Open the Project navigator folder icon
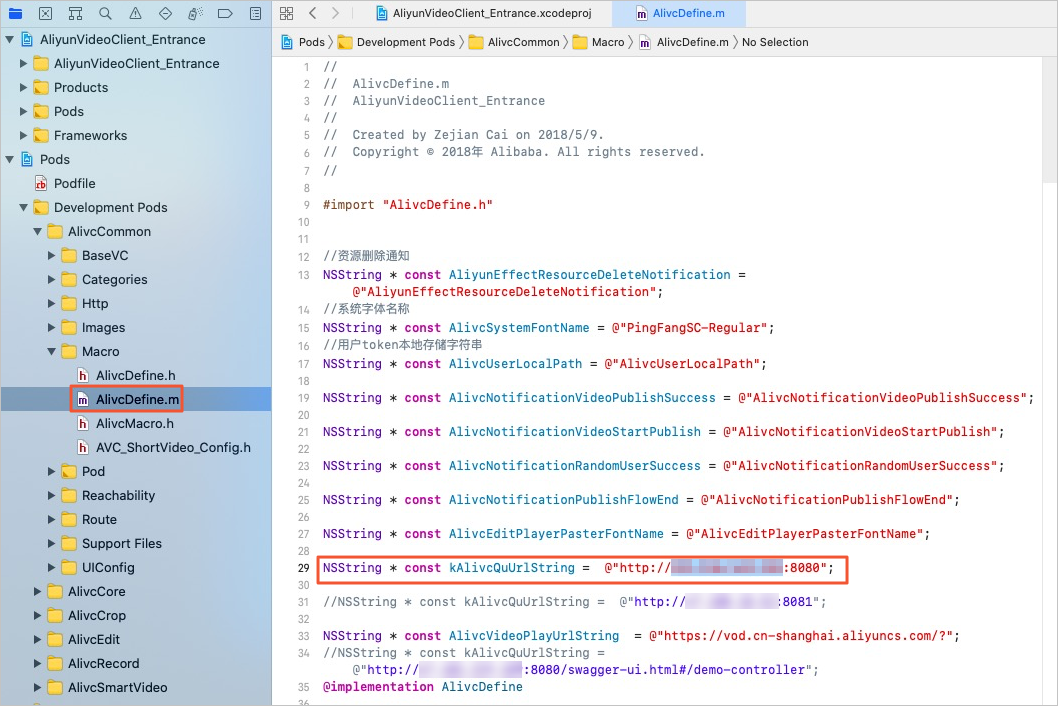1058x706 pixels. click(15, 13)
